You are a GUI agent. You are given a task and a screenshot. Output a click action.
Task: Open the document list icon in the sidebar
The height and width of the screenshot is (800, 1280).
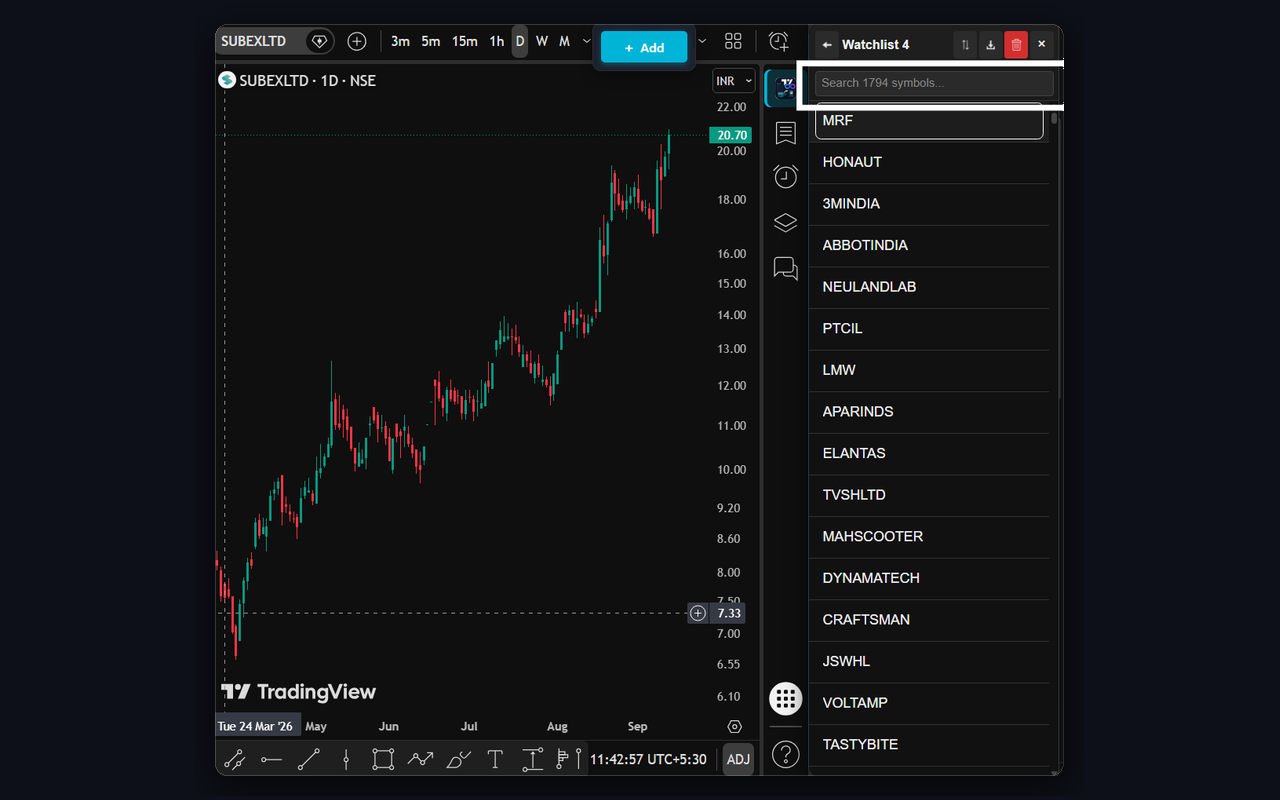click(786, 133)
